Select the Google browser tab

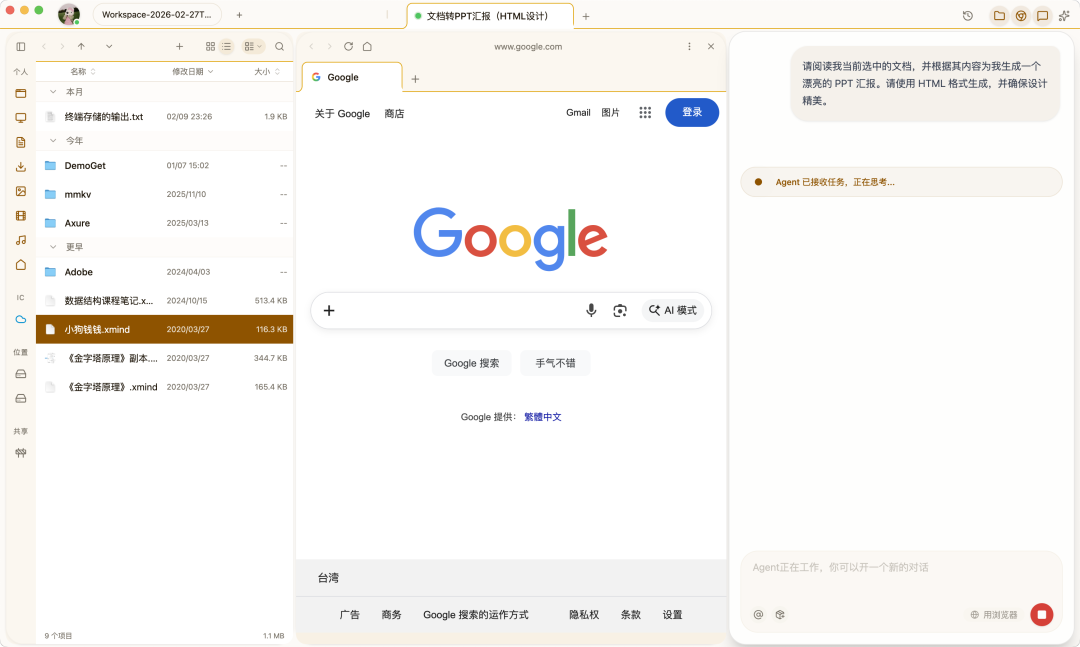(x=352, y=77)
